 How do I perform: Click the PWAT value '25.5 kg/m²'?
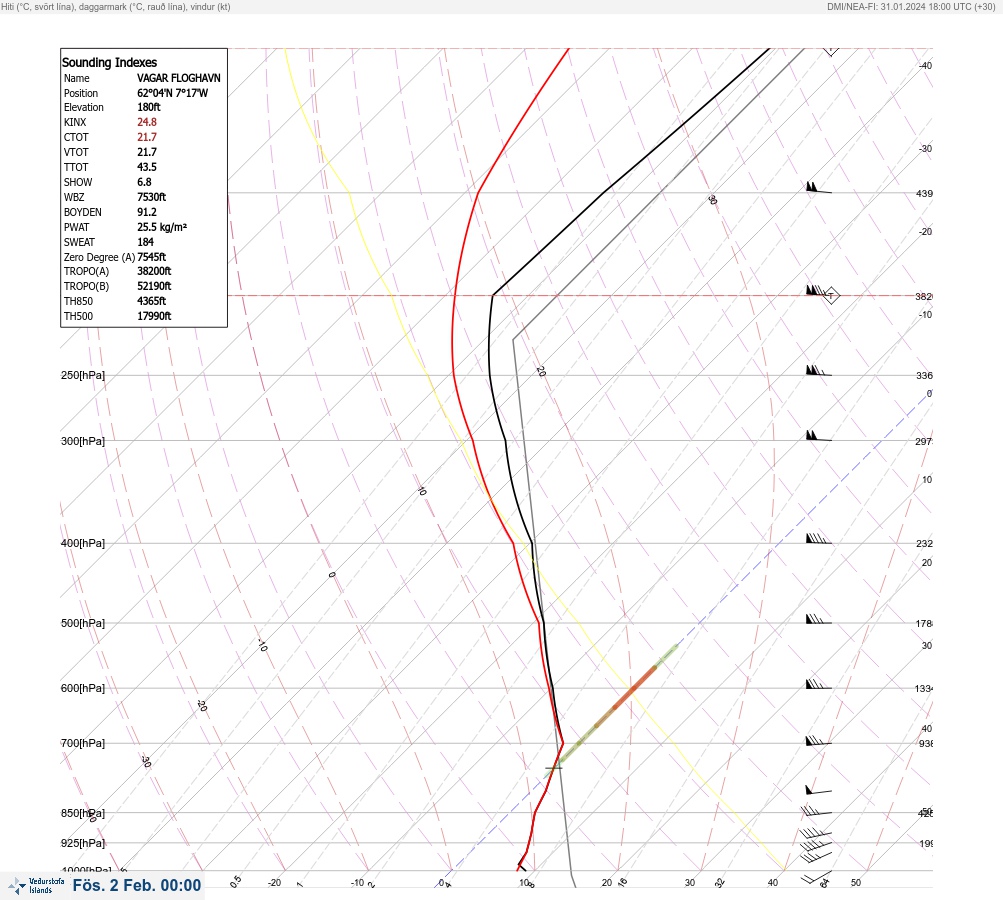[162, 227]
